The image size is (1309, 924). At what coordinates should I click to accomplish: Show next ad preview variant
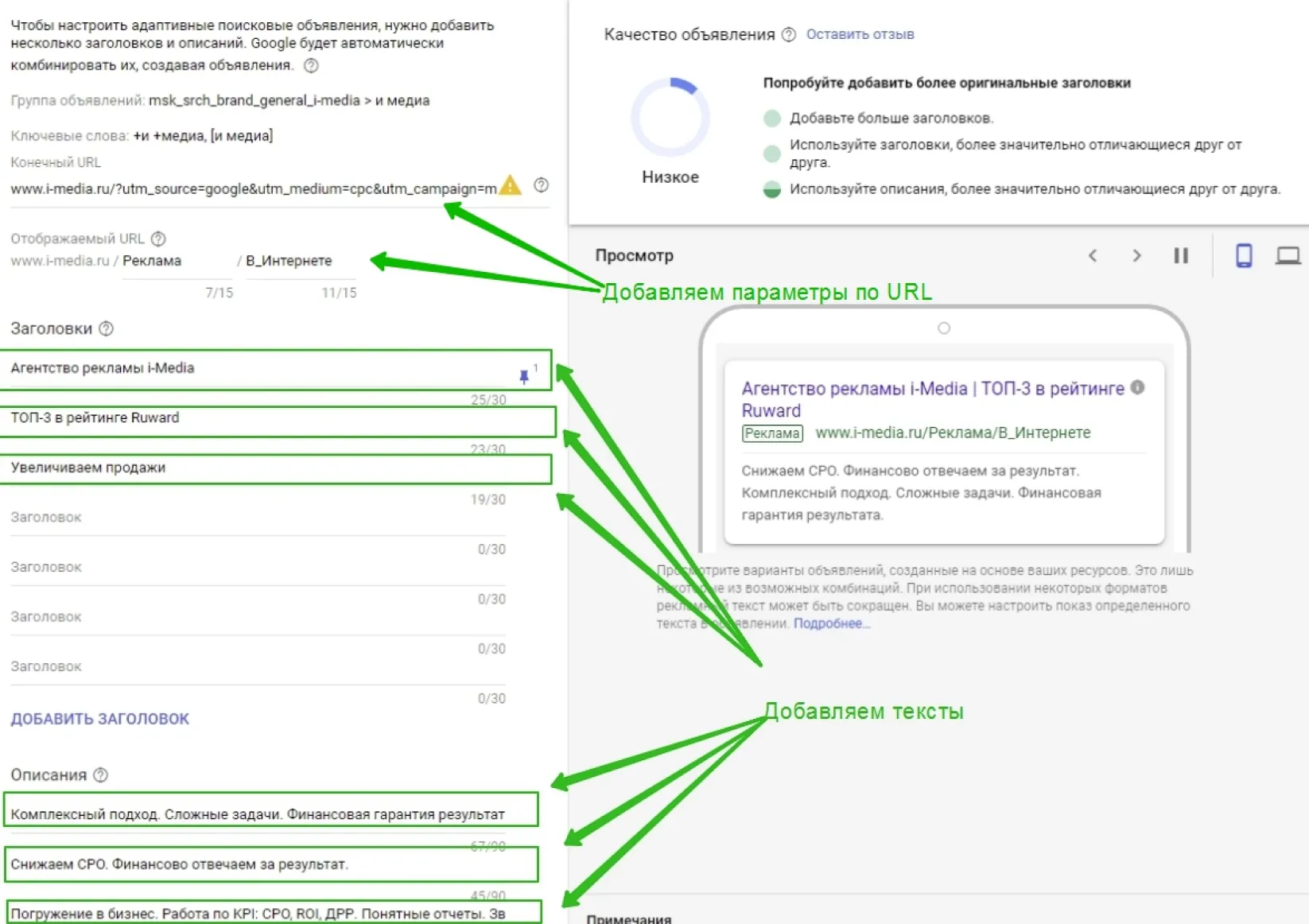1136,255
